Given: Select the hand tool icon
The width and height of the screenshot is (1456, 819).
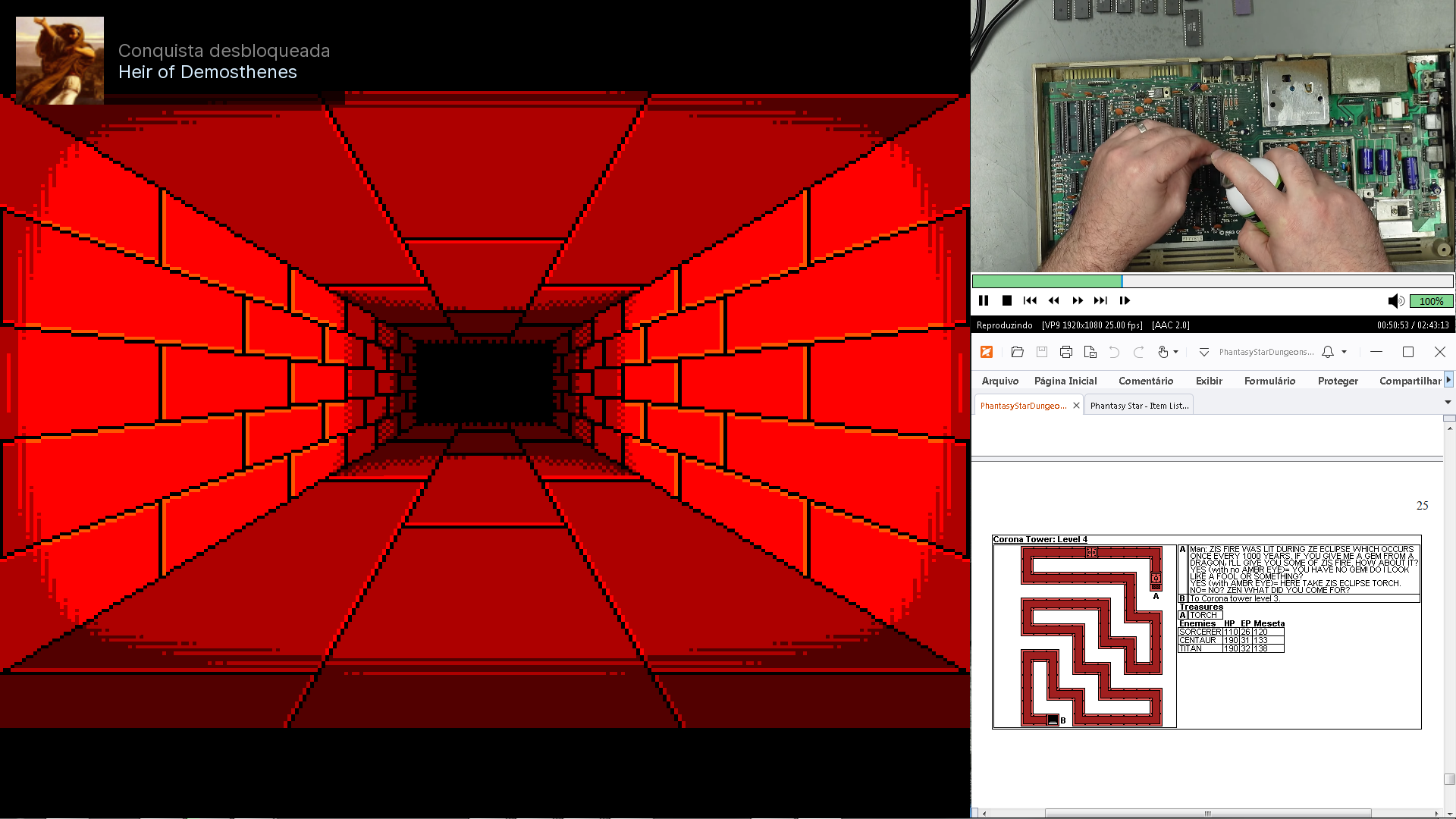Looking at the screenshot, I should coord(1163,352).
